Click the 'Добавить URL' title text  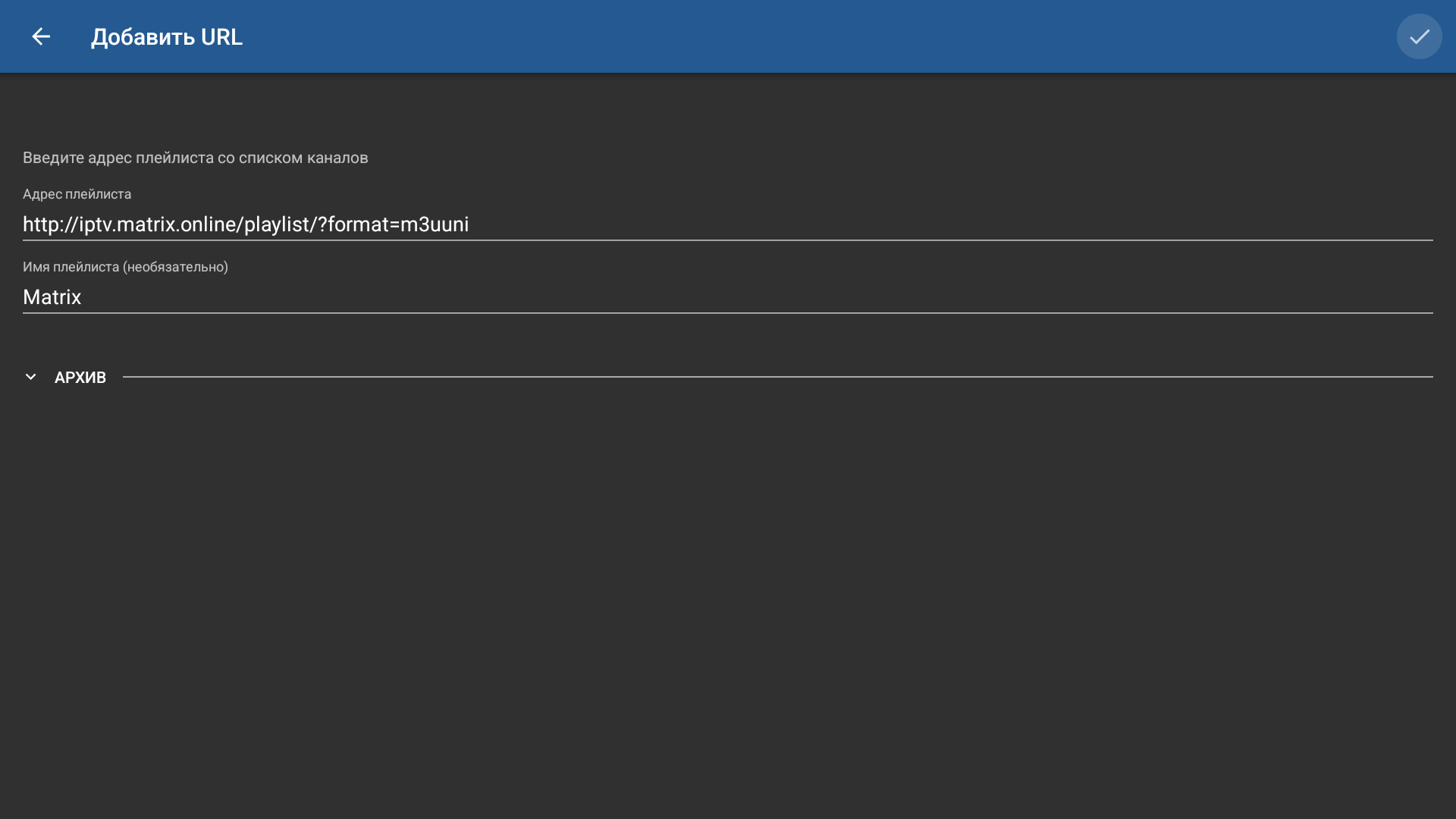coord(167,37)
